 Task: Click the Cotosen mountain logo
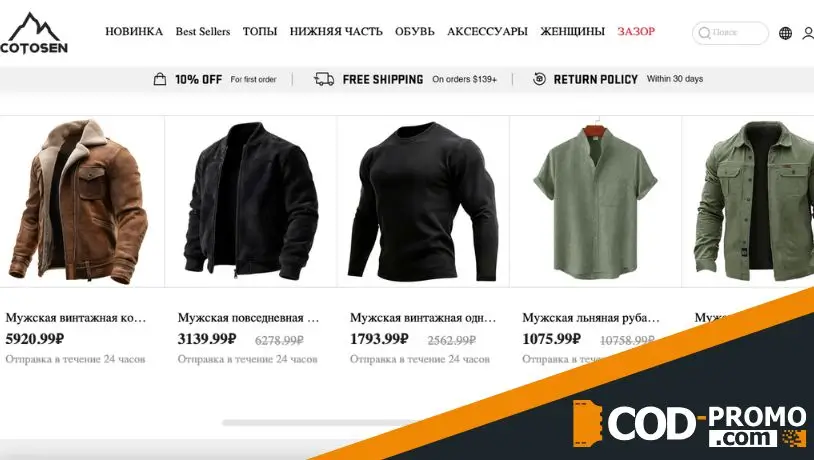pos(34,33)
